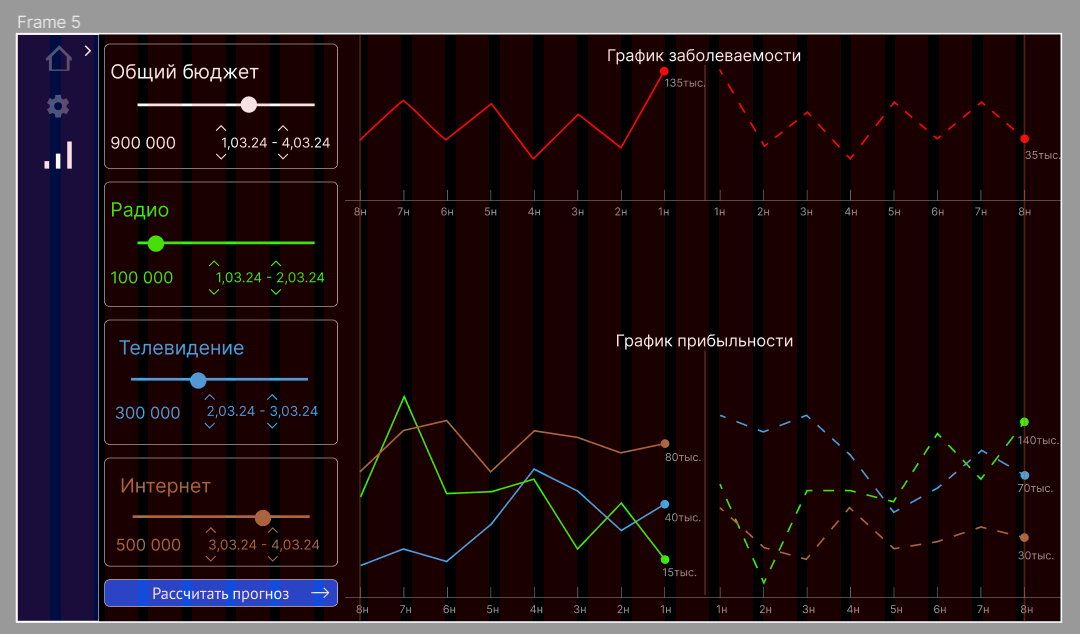Click the 900 000 total budget value
The width and height of the screenshot is (1080, 634).
[143, 143]
